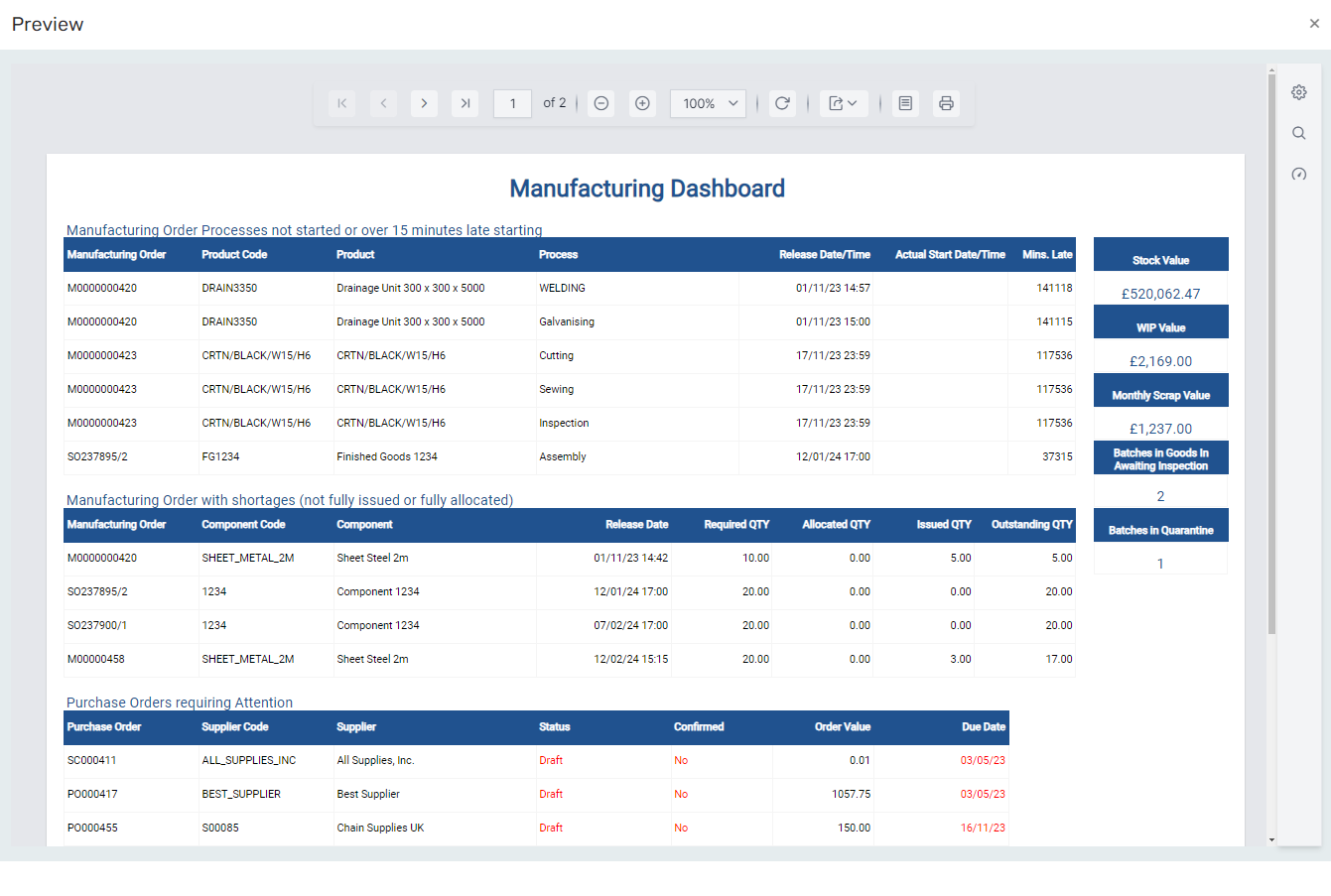Click the page number input field

point(512,103)
